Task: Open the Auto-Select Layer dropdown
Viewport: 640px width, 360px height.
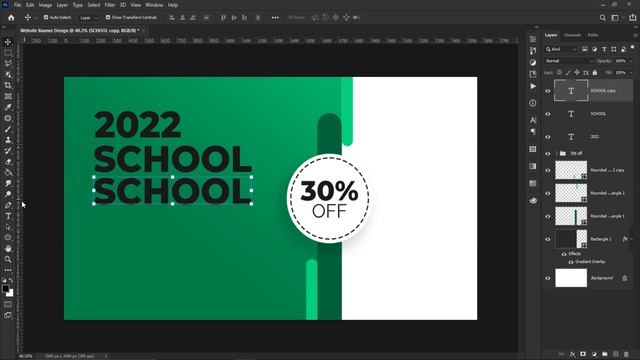Action: (89, 18)
